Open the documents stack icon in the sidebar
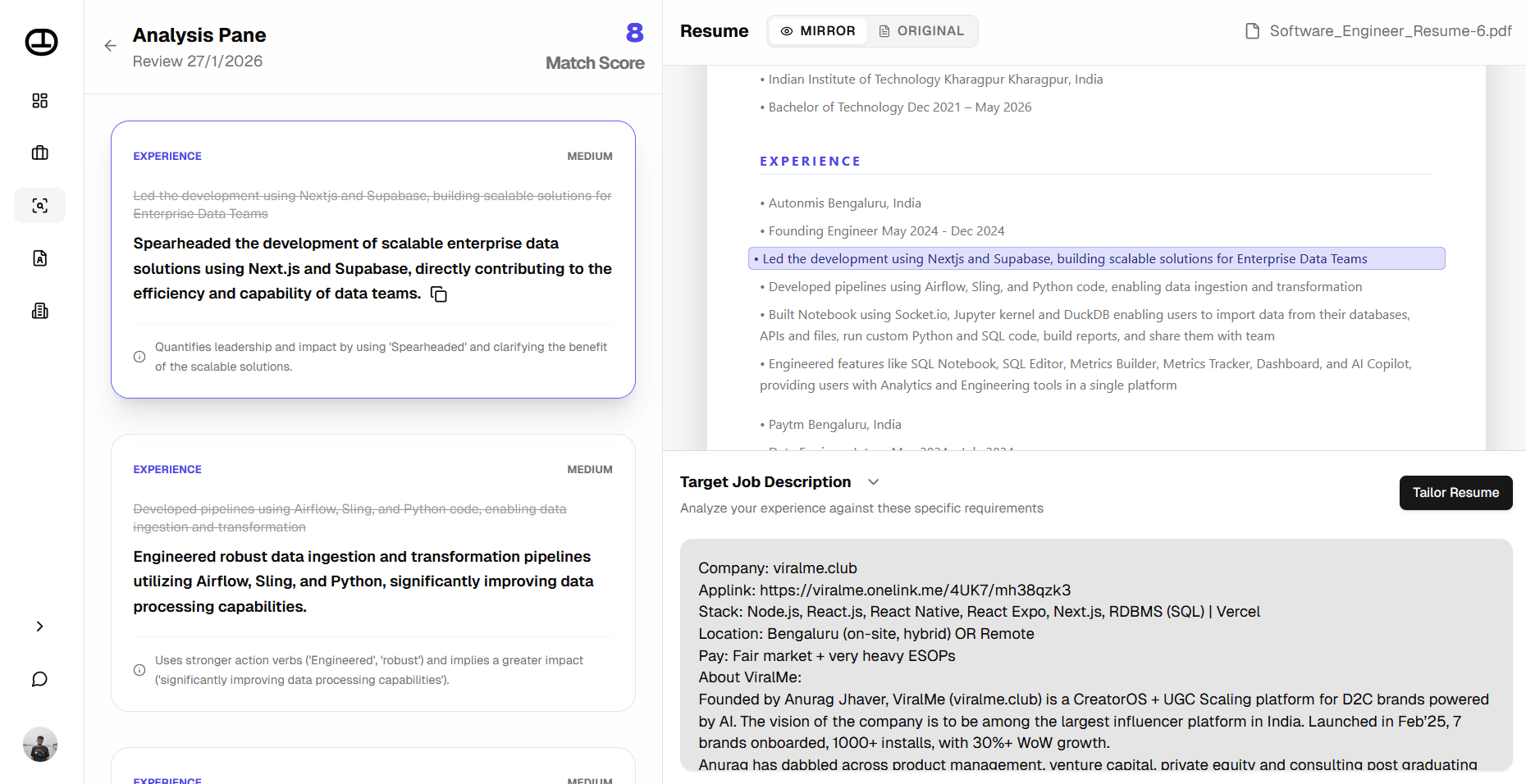The height and width of the screenshot is (784, 1526). click(39, 311)
